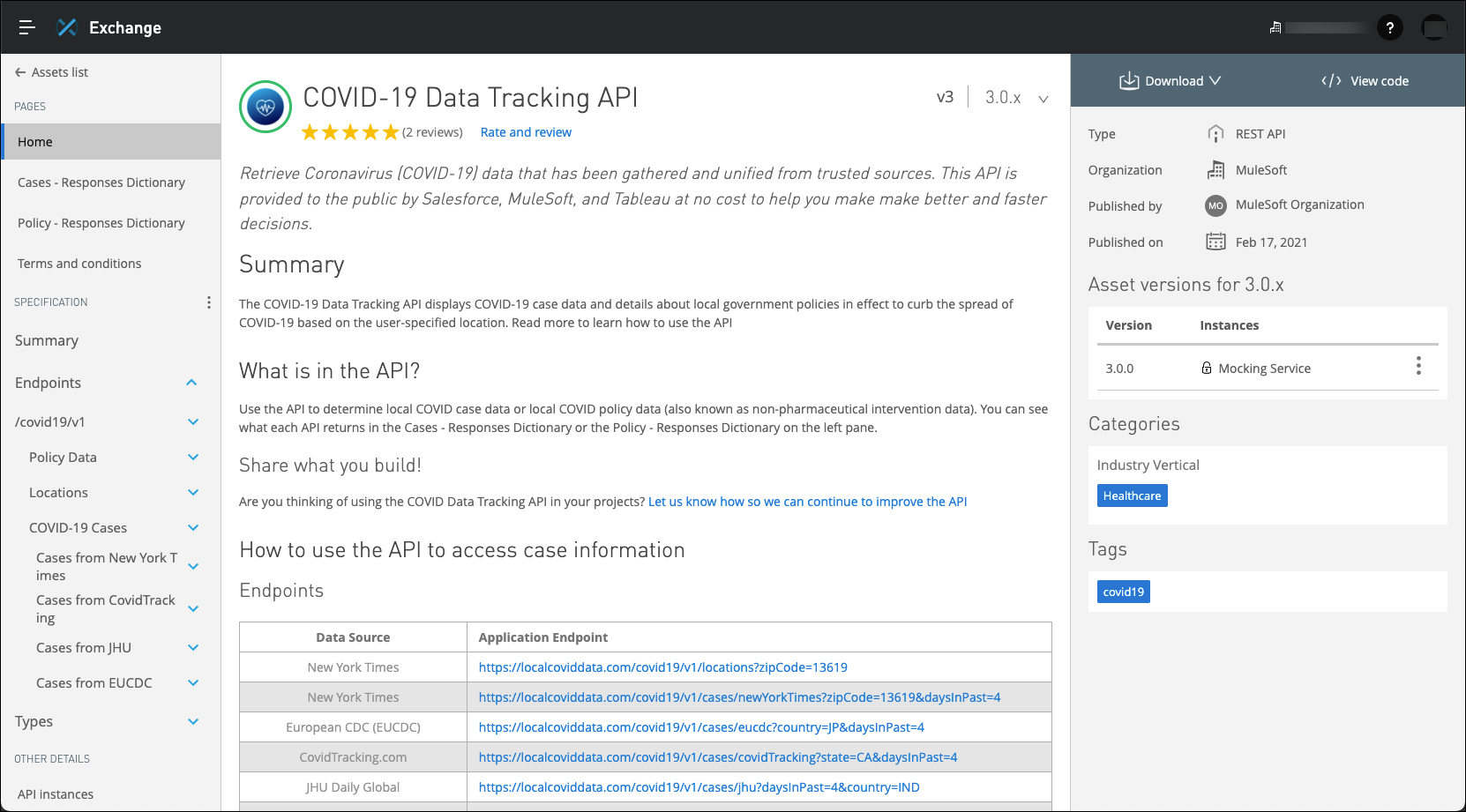The image size is (1466, 812).
Task: Click the MO publisher avatar badge
Action: click(1215, 205)
